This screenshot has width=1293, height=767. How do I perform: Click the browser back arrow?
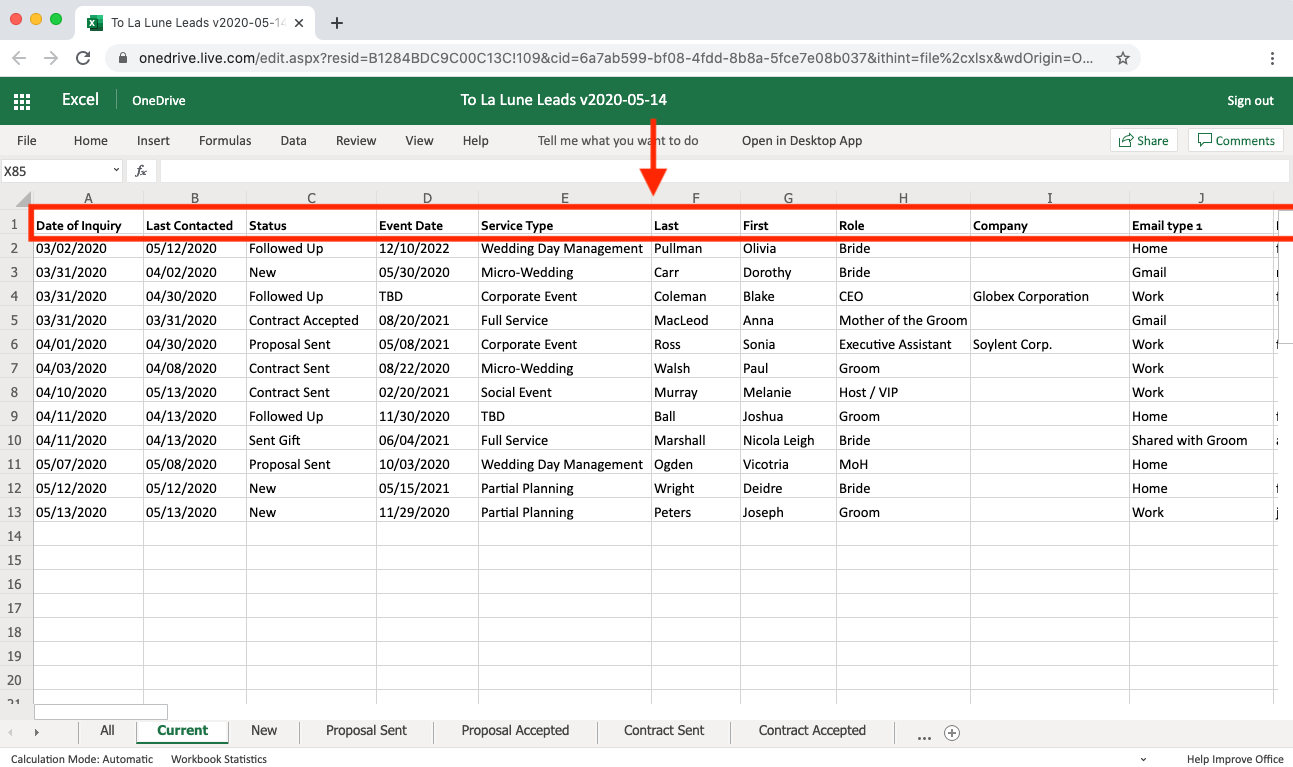19,58
